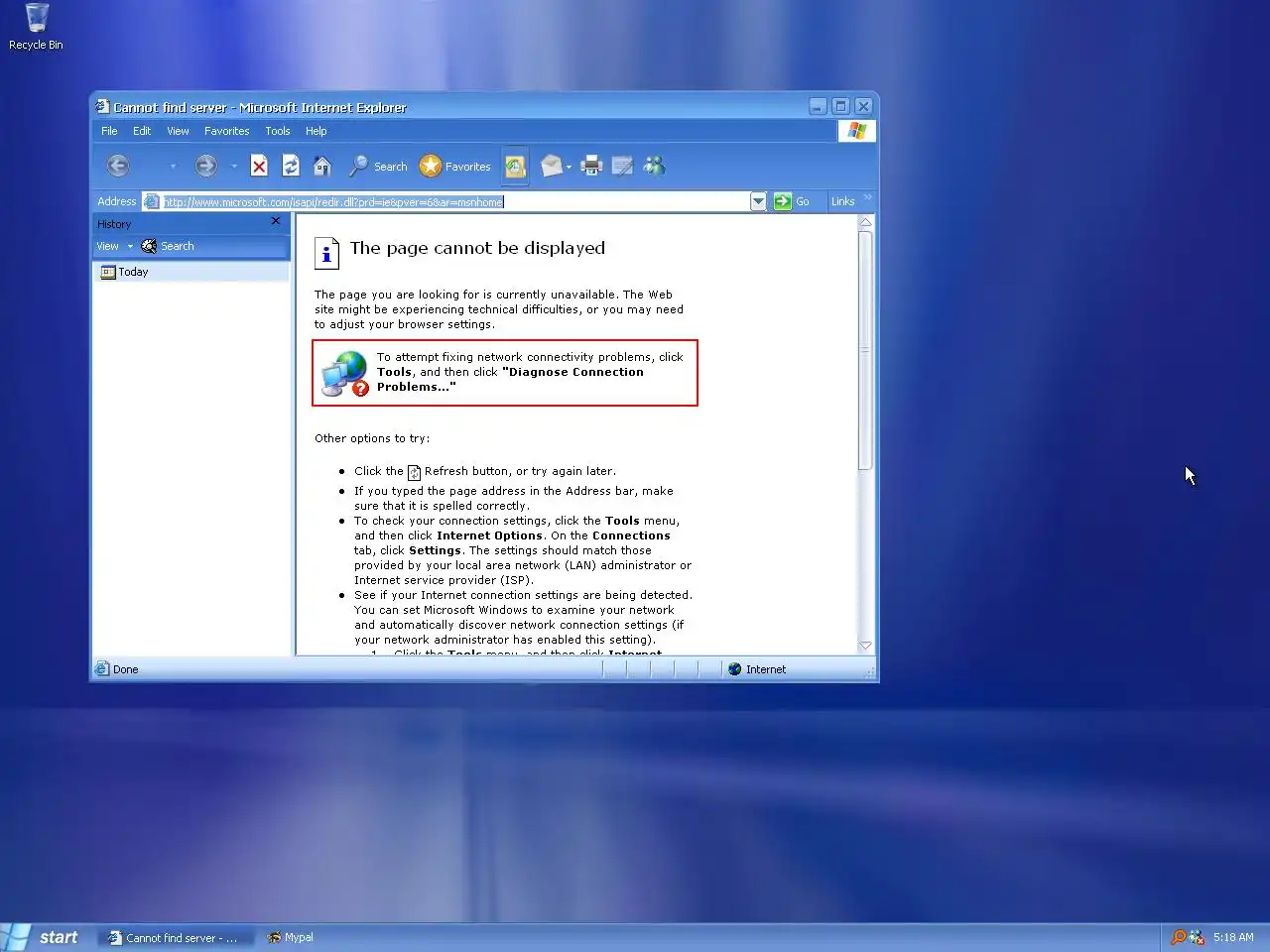Viewport: 1270px width, 952px height.
Task: Open the History panel View dropdown
Action: pos(115,246)
